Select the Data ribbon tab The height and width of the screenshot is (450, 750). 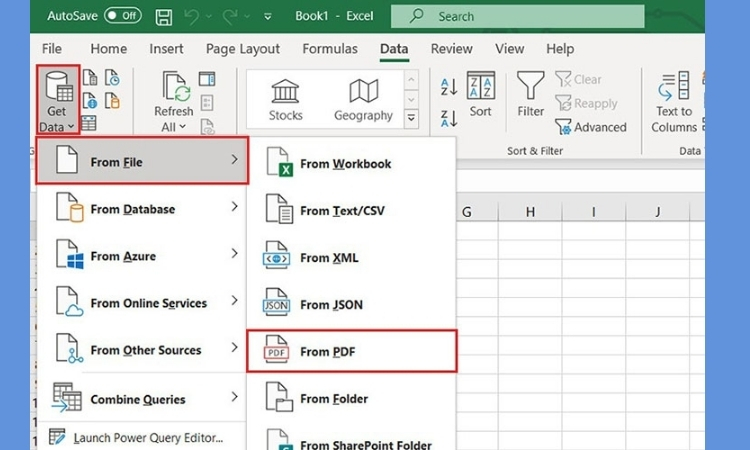click(394, 49)
